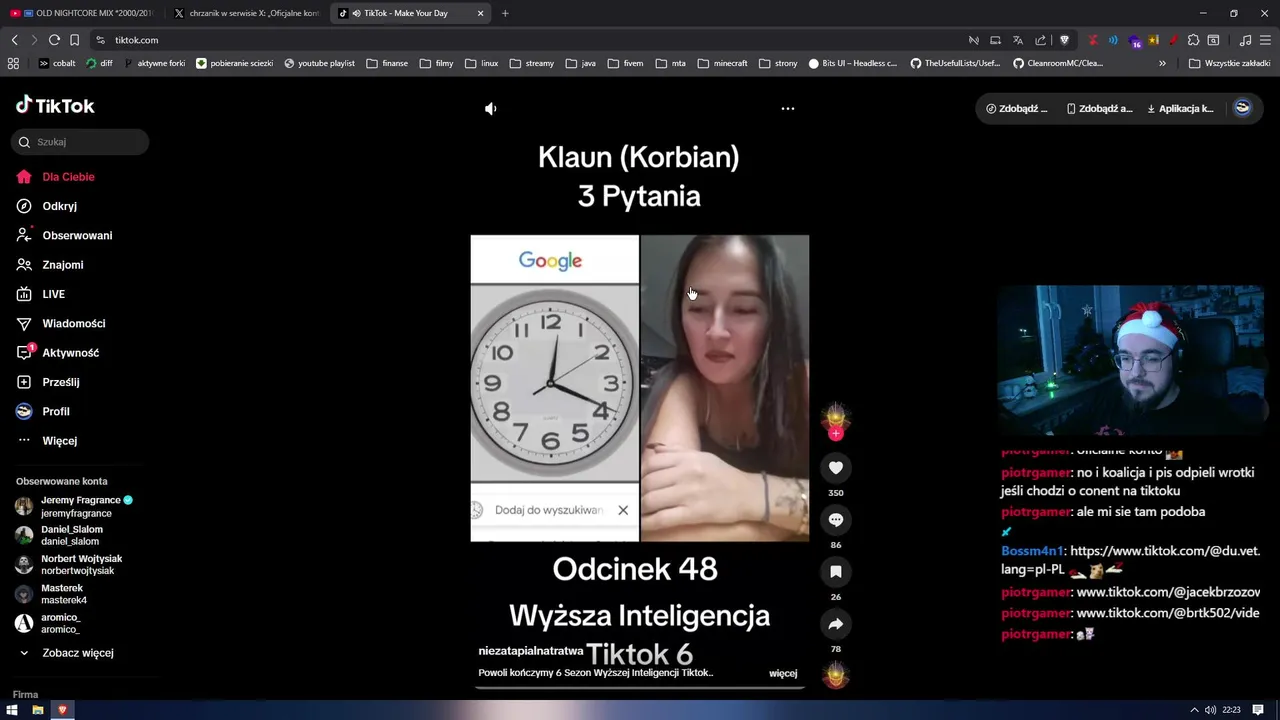Screen dimensions: 1280x720
Task: Open the profile avatar in the top-right corner
Action: [x=1242, y=108]
